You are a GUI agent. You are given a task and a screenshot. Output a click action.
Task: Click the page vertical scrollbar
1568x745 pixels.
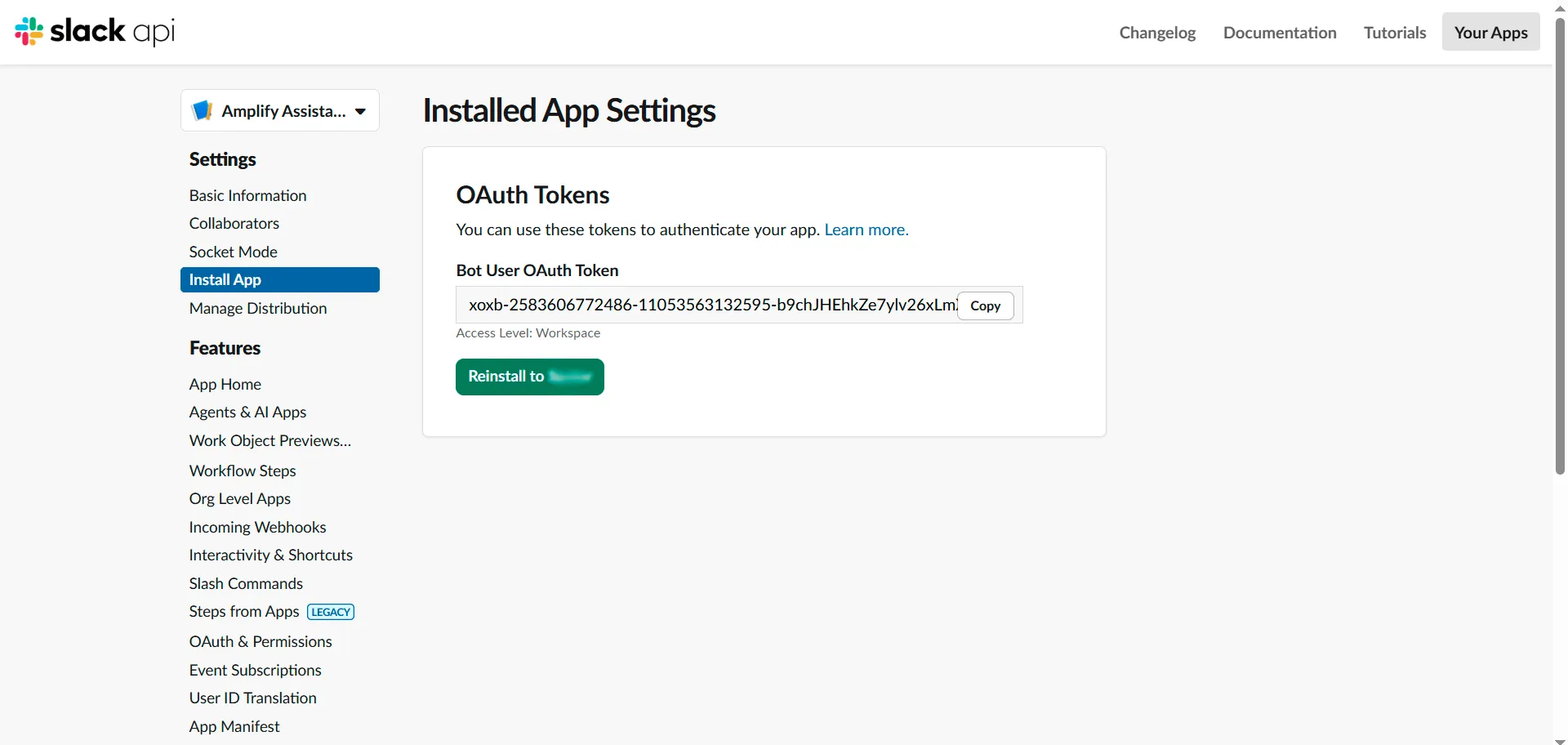point(1560,245)
